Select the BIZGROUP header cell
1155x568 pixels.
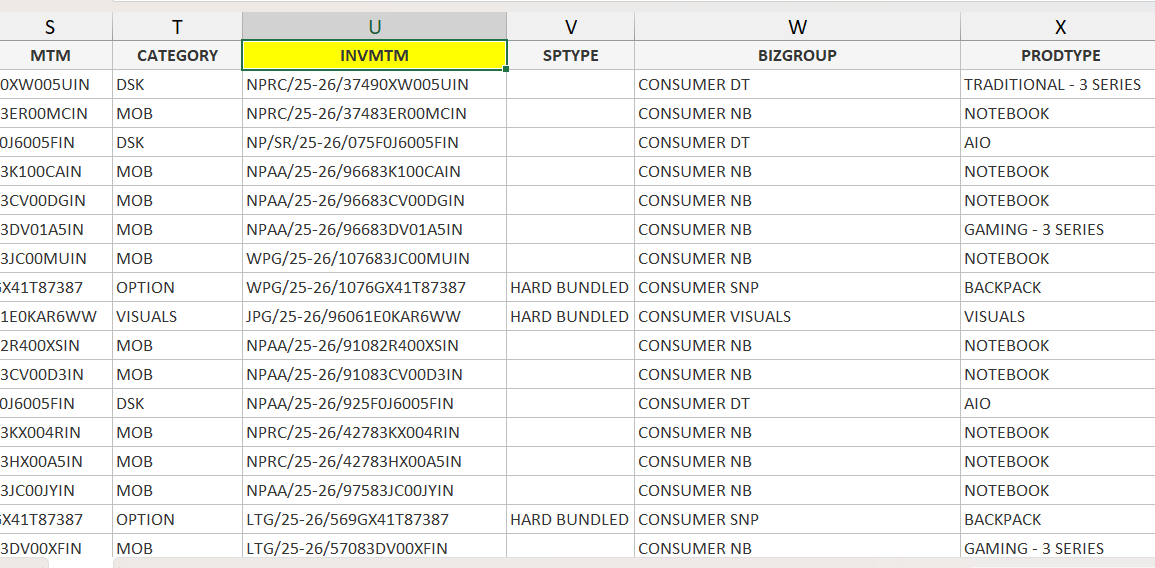[x=797, y=56]
